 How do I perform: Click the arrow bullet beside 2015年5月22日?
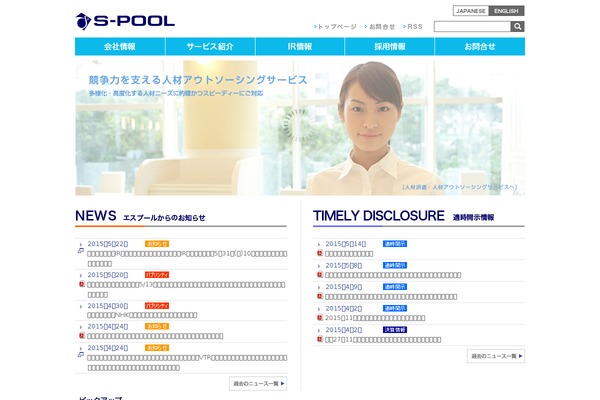point(81,245)
